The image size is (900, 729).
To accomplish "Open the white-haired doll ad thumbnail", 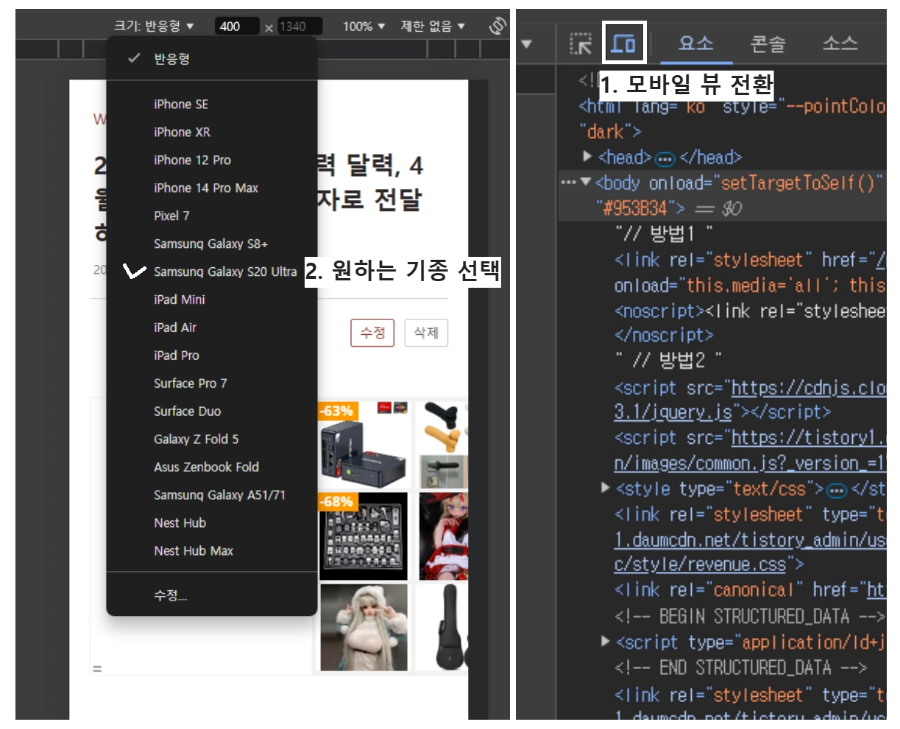I will 363,627.
